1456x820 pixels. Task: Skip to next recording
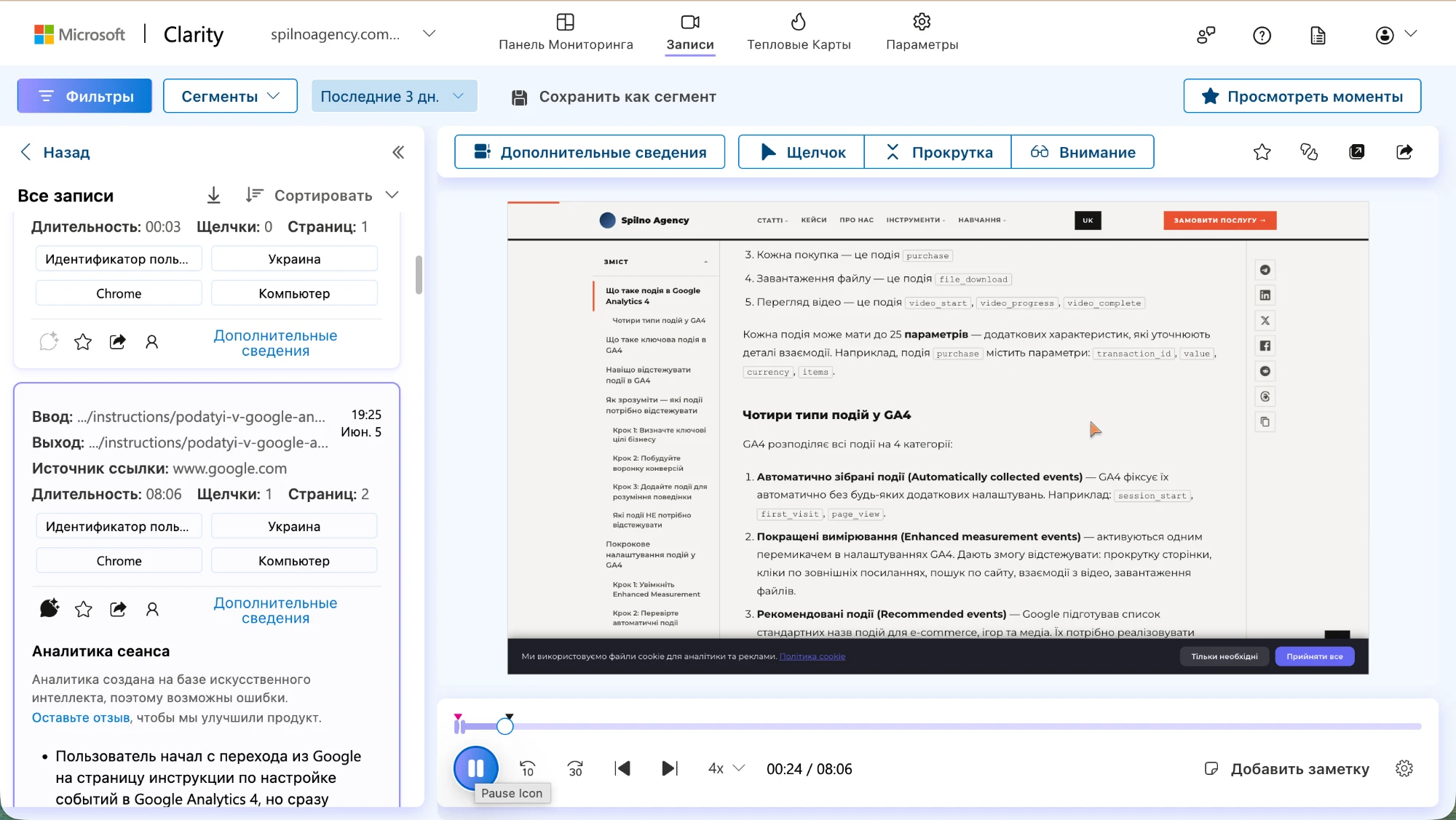tap(670, 768)
